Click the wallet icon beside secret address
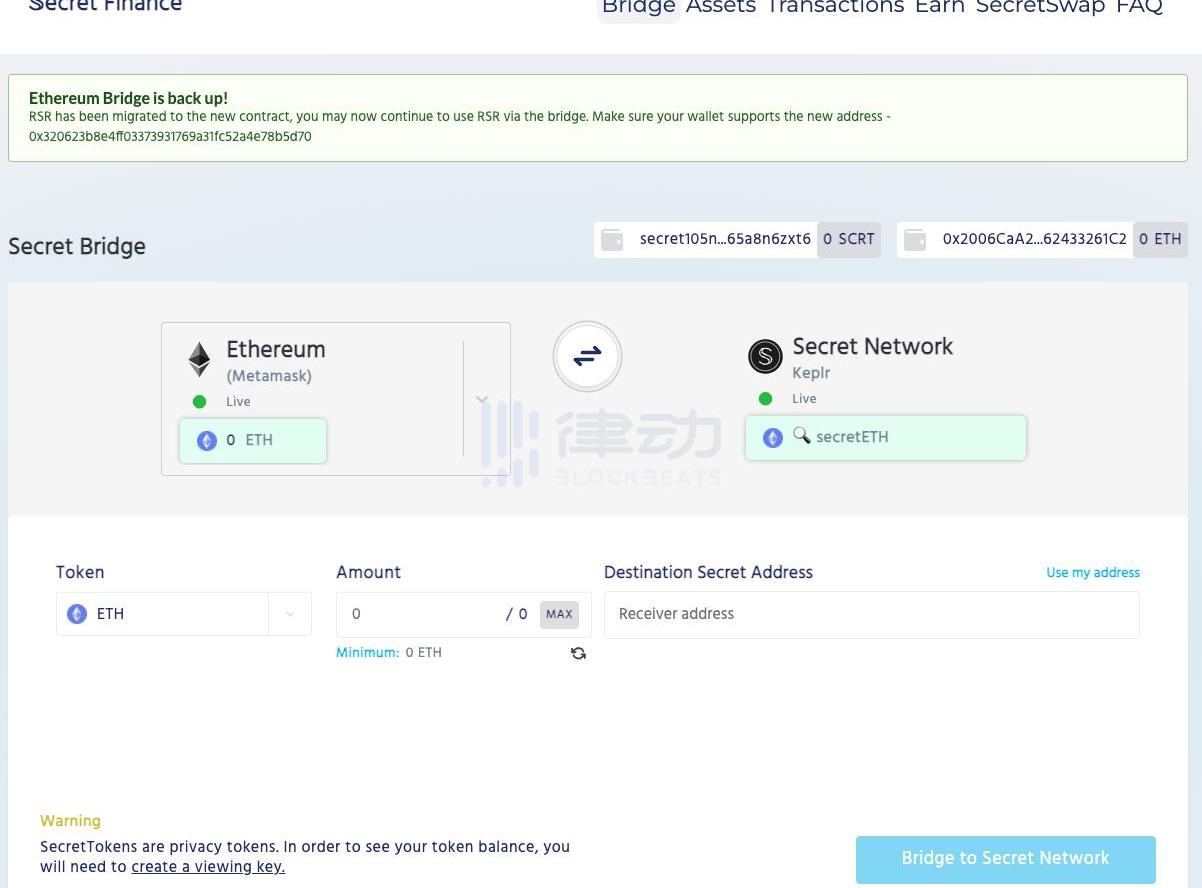This screenshot has width=1202, height=888. (x=612, y=240)
